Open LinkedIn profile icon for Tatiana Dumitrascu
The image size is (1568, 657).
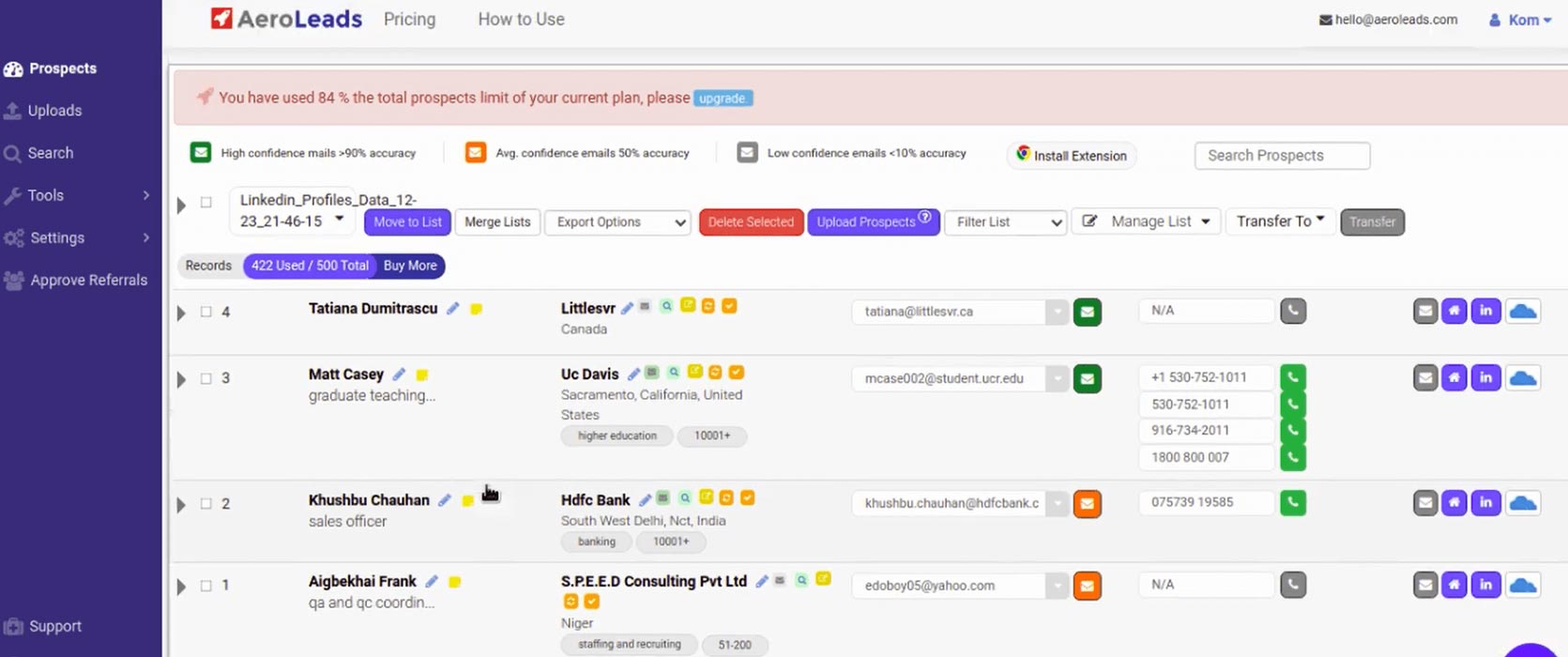(1485, 311)
